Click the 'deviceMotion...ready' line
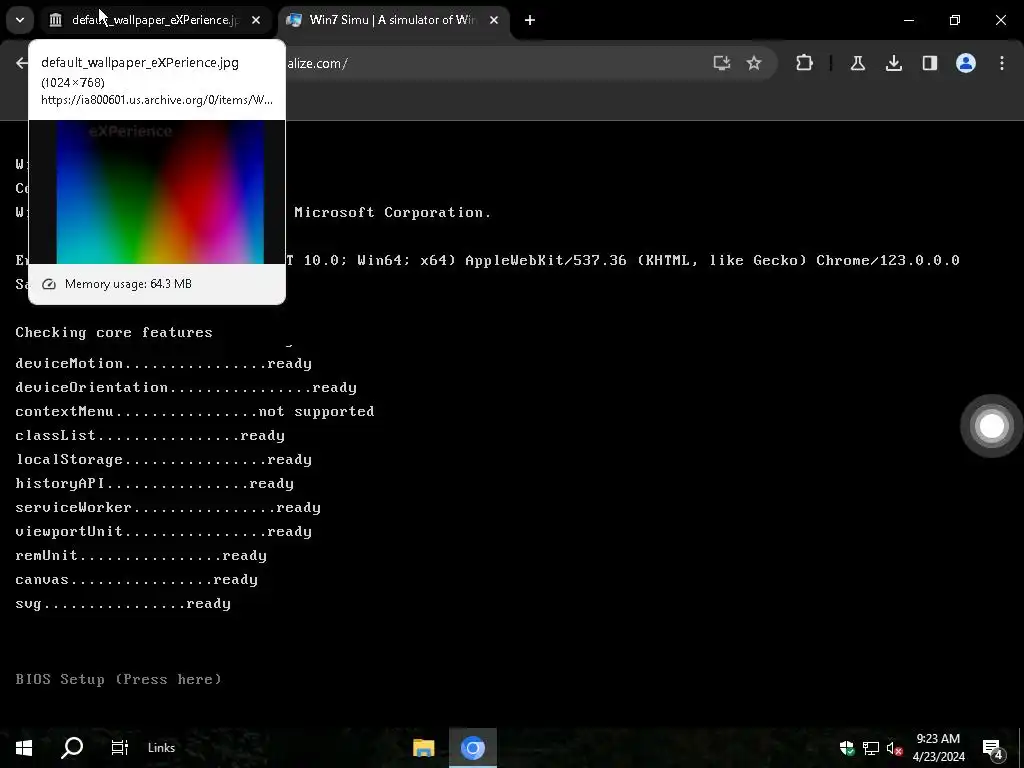Screen dimensions: 1024x768 coord(163,364)
